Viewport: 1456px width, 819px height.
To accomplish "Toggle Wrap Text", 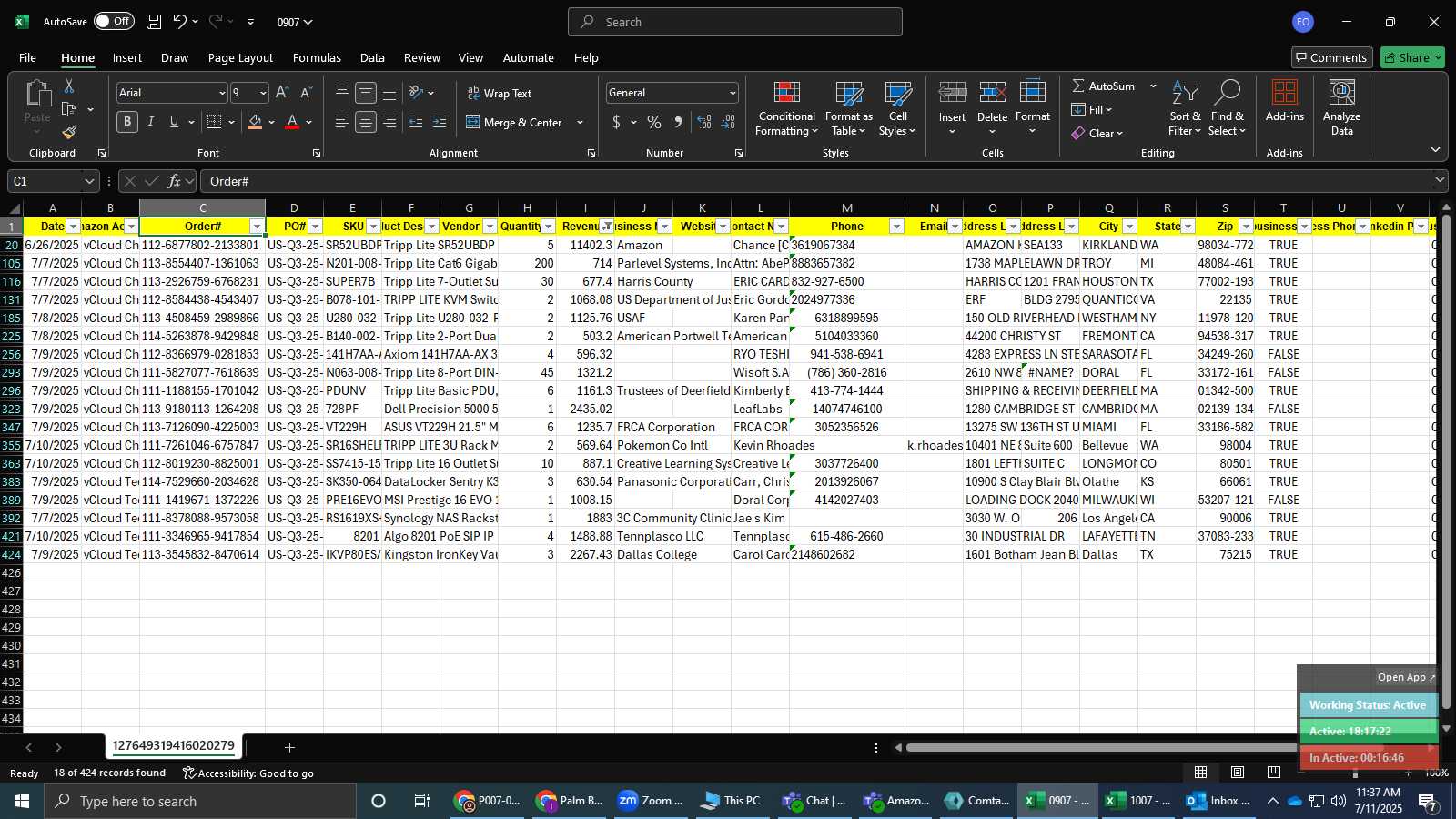I will [499, 93].
